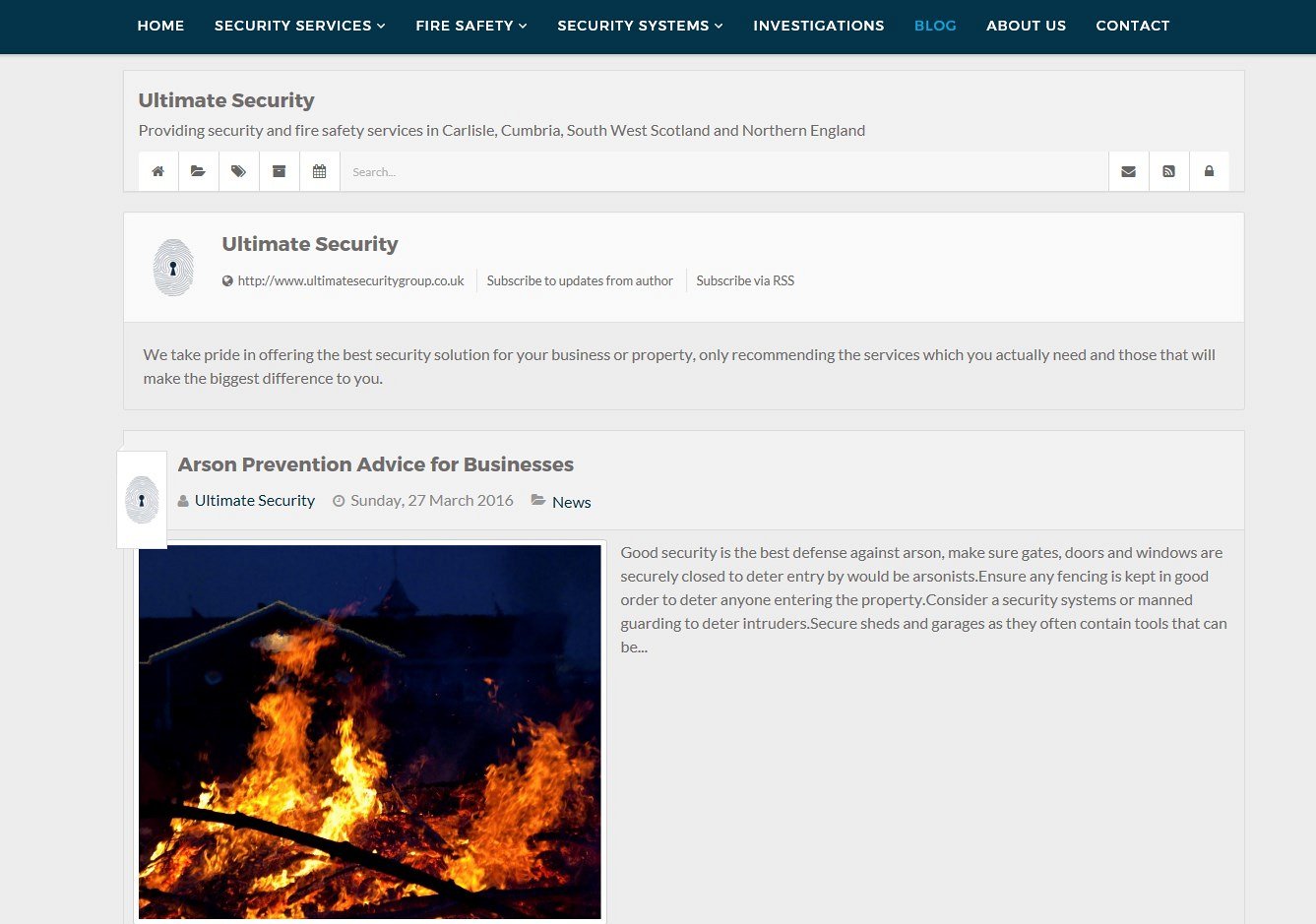This screenshot has height=924, width=1316.
Task: Click the News category link
Action: coord(571,502)
